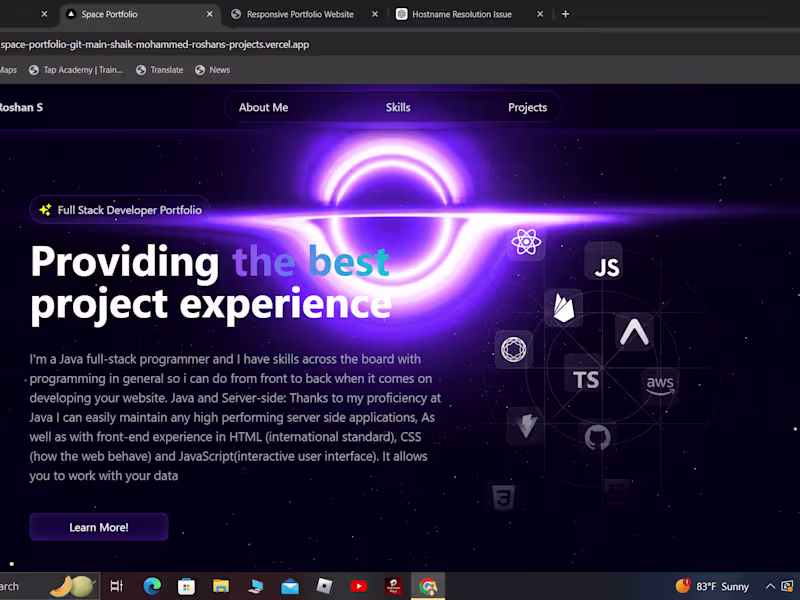Image resolution: width=800 pixels, height=600 pixels.
Task: Click the News bookmark shortcut
Action: coord(212,69)
